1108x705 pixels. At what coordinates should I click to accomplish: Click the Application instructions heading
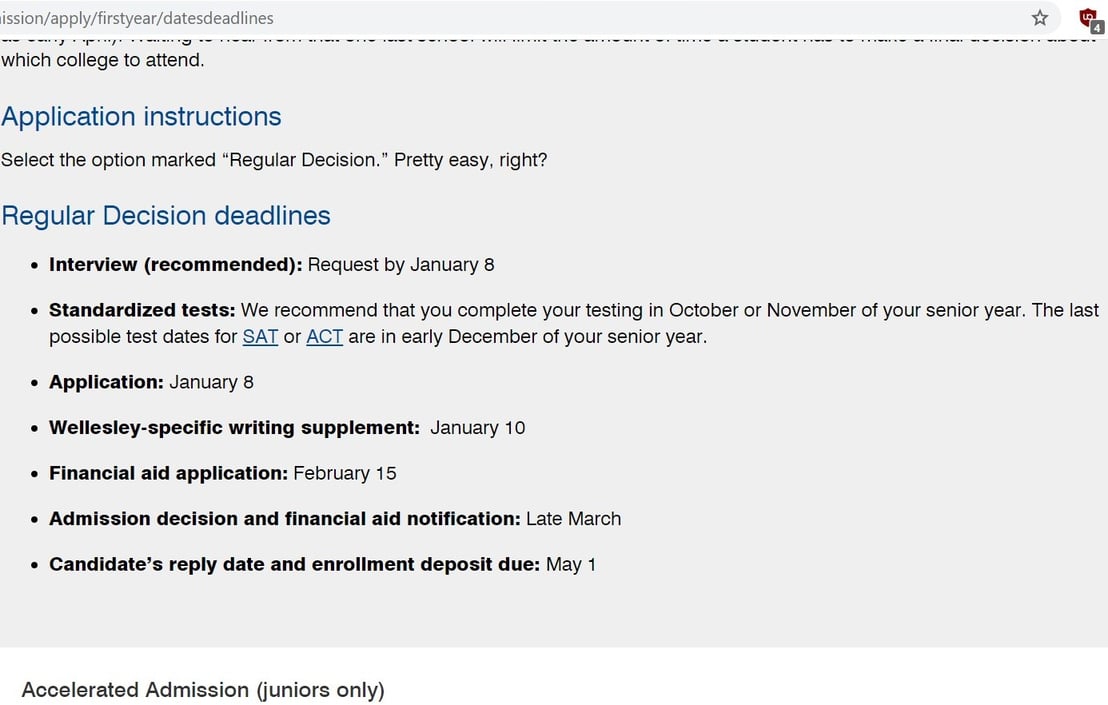141,117
